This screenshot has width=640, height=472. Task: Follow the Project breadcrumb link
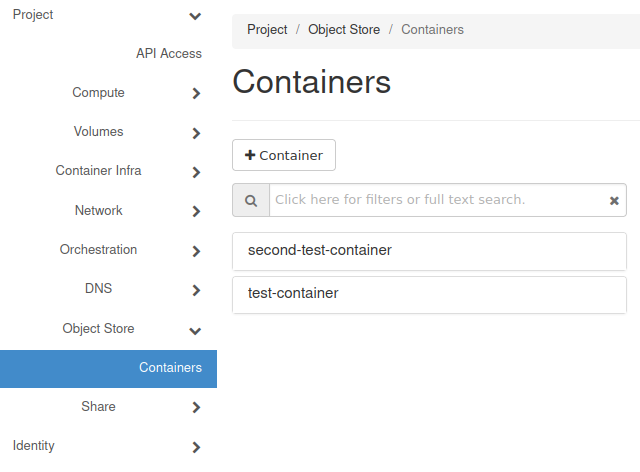(267, 30)
